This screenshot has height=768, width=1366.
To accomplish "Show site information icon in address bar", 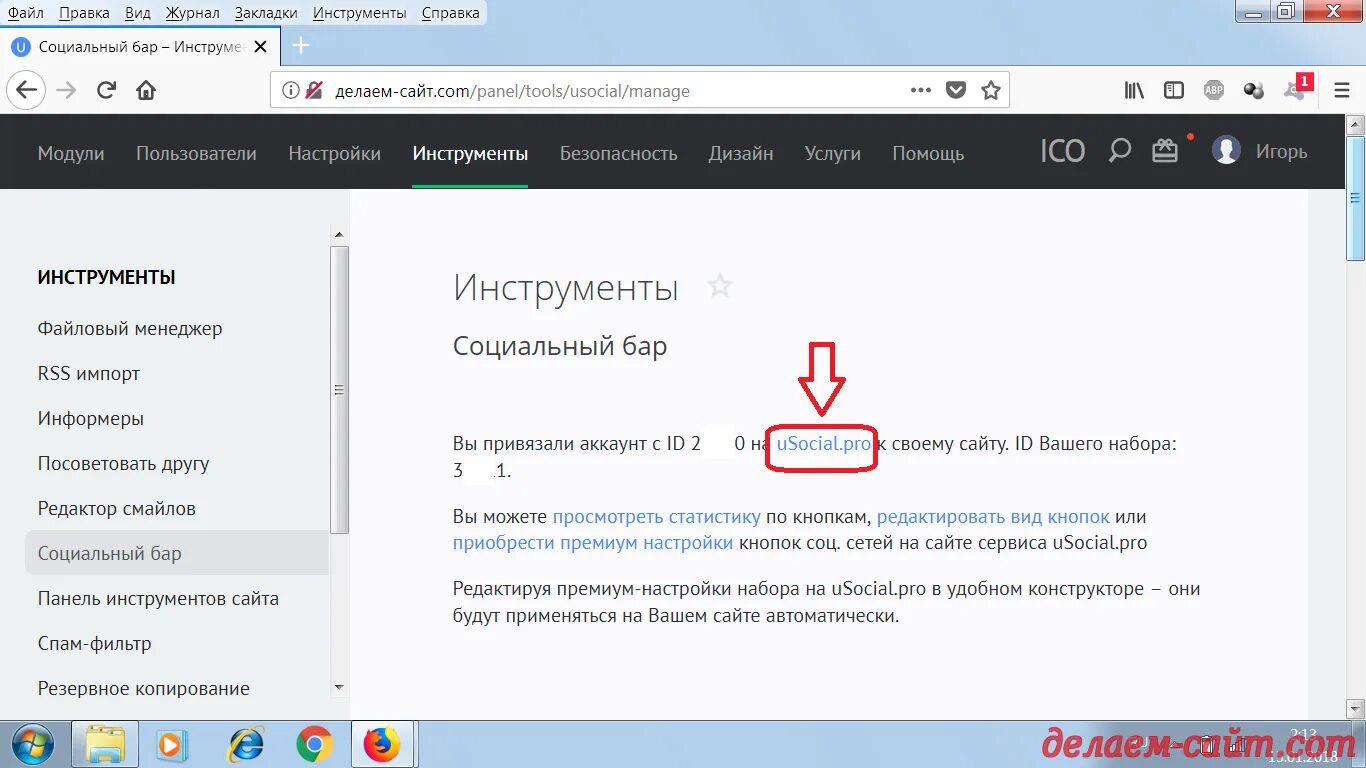I will [x=290, y=90].
